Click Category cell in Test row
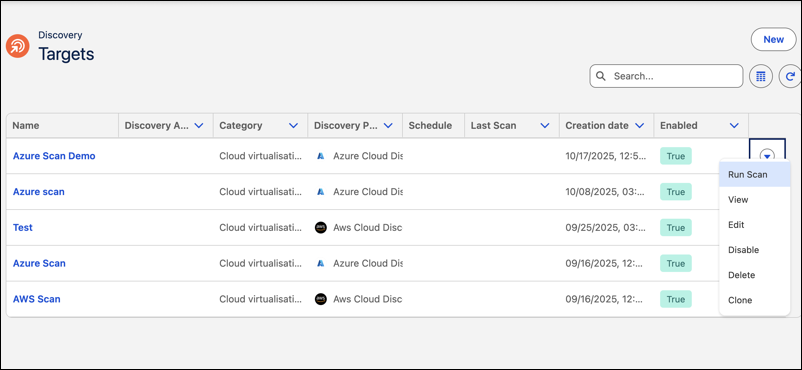This screenshot has height=370, width=802. 260,228
